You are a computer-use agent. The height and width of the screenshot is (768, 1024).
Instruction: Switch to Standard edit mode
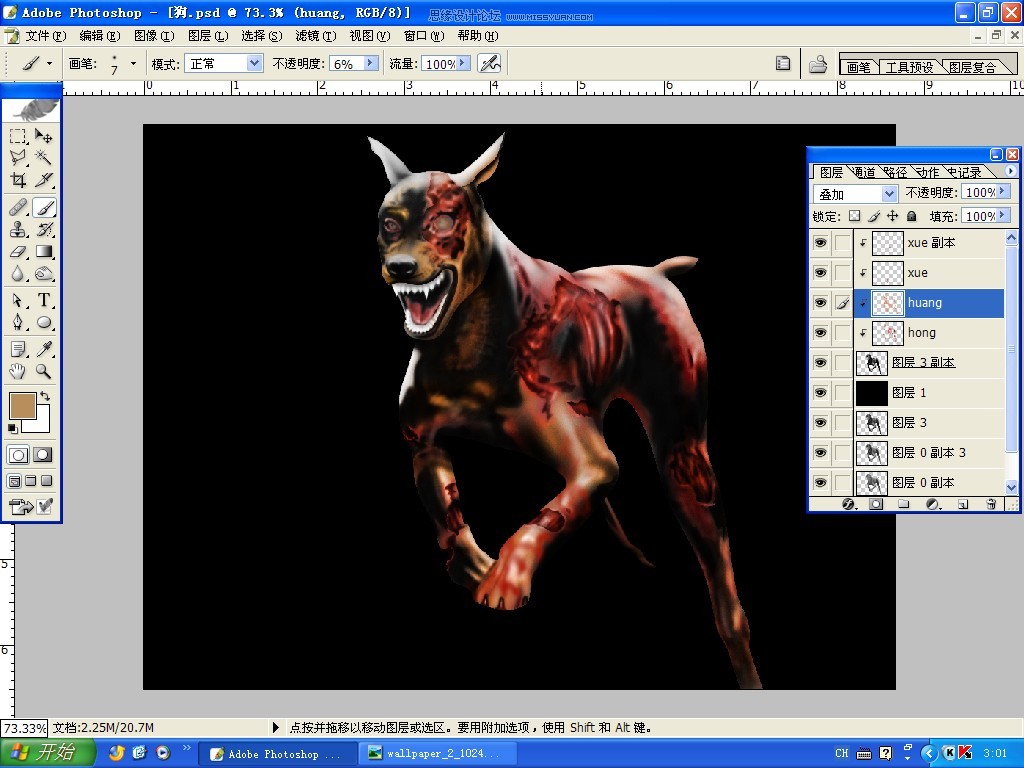click(x=18, y=455)
